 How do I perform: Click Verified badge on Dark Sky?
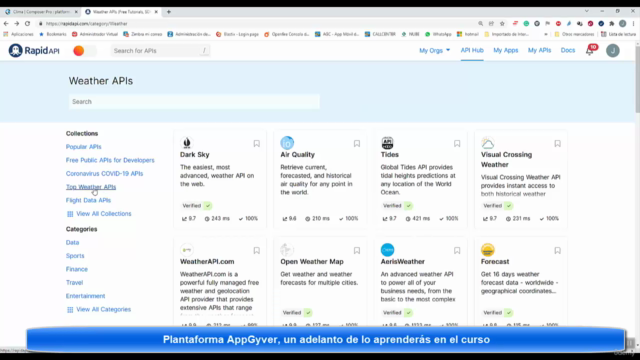197,206
